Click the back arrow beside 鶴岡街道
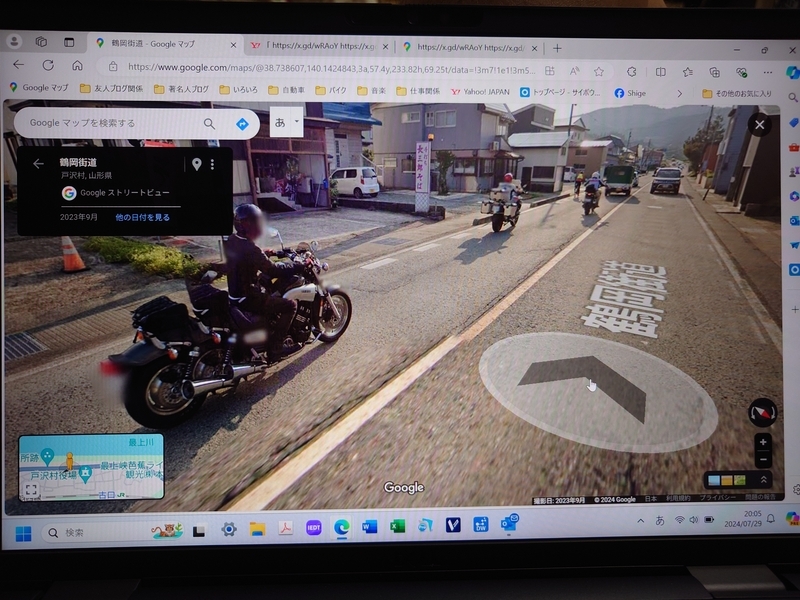The image size is (800, 600). point(38,163)
